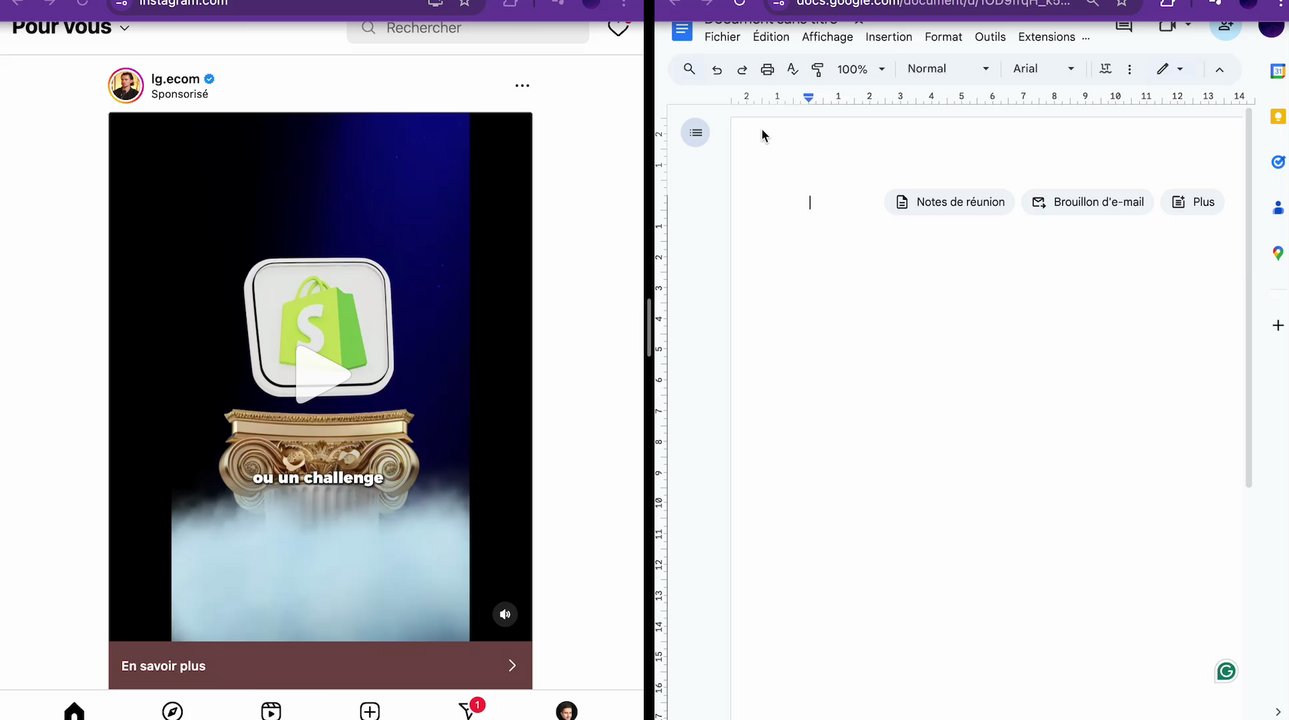1289x720 pixels.
Task: Open Google Docs home icon
Action: click(682, 29)
